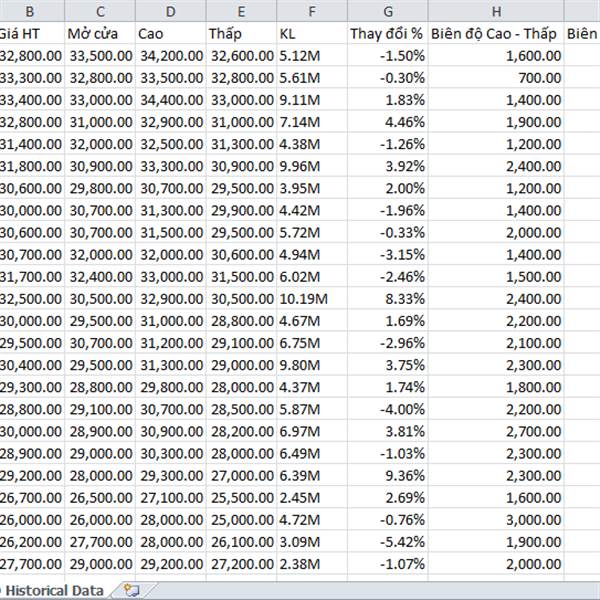The image size is (600, 600).
Task: Select column F by its header
Action: tap(311, 12)
